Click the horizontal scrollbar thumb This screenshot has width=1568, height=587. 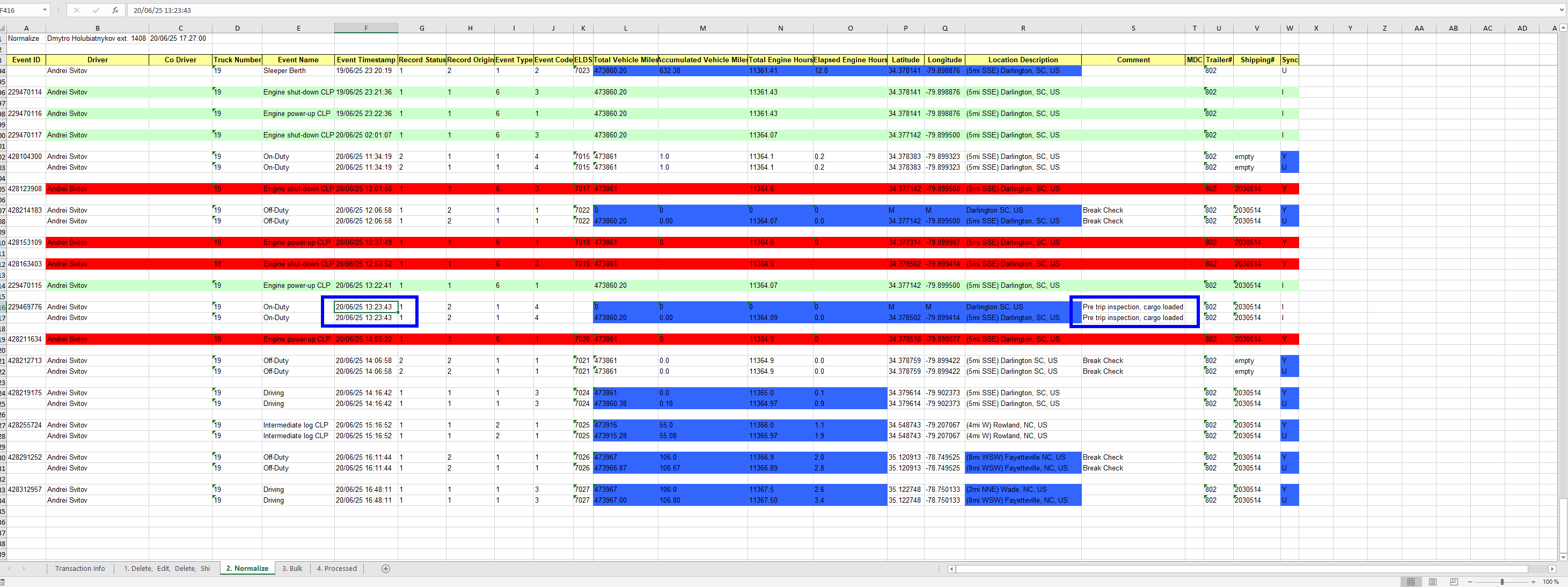point(1242,569)
